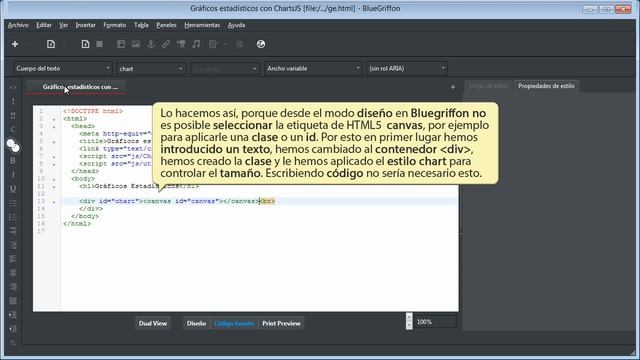Click the <!DOCTYPE html> line in source
Image resolution: width=640 pixels, height=360 pixels.
tap(93, 111)
